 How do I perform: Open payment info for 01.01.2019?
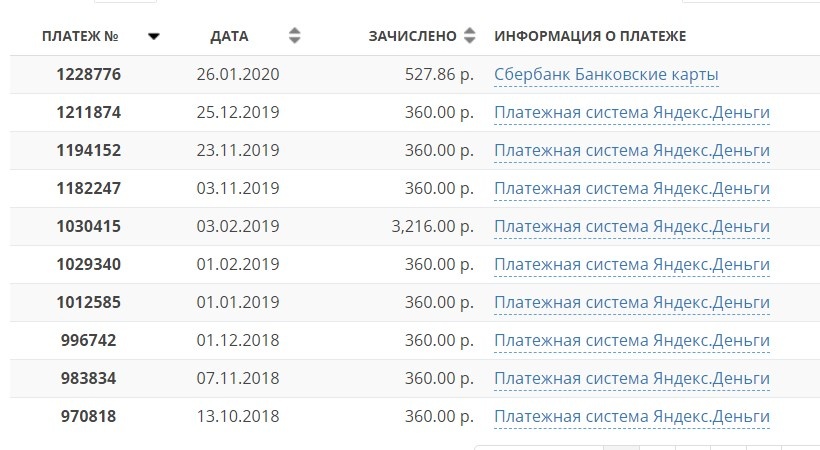coord(632,303)
